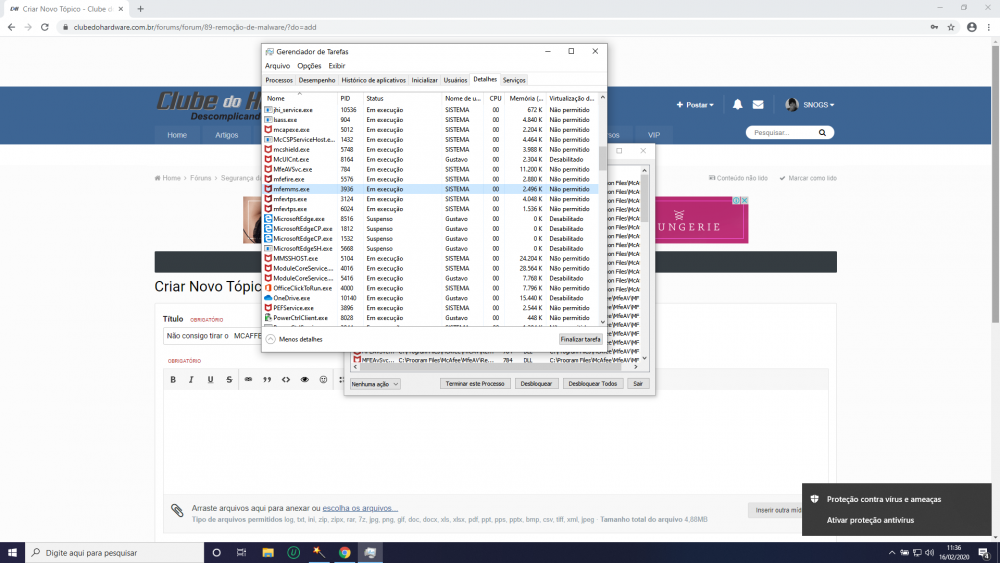Click the notifications bell icon
This screenshot has width=1000, height=563.
pos(738,104)
